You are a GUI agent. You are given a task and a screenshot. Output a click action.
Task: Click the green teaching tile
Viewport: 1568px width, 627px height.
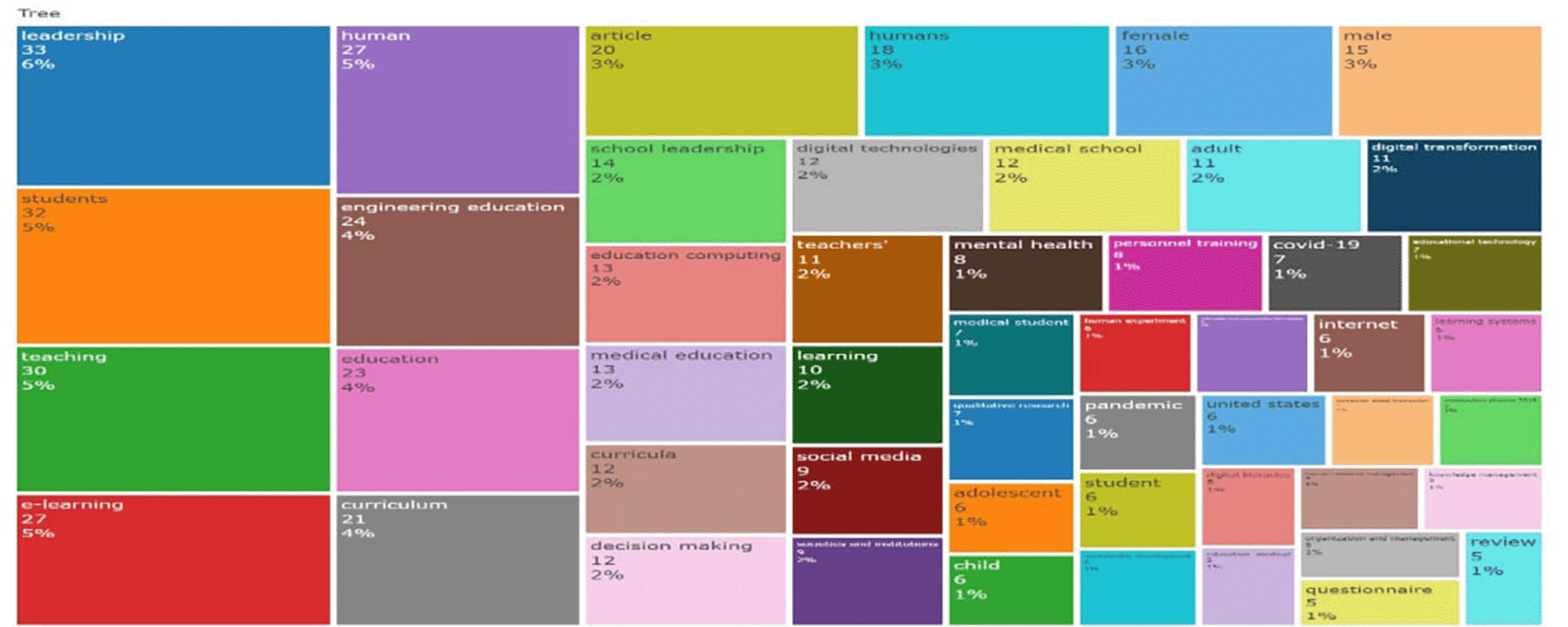pos(173,418)
